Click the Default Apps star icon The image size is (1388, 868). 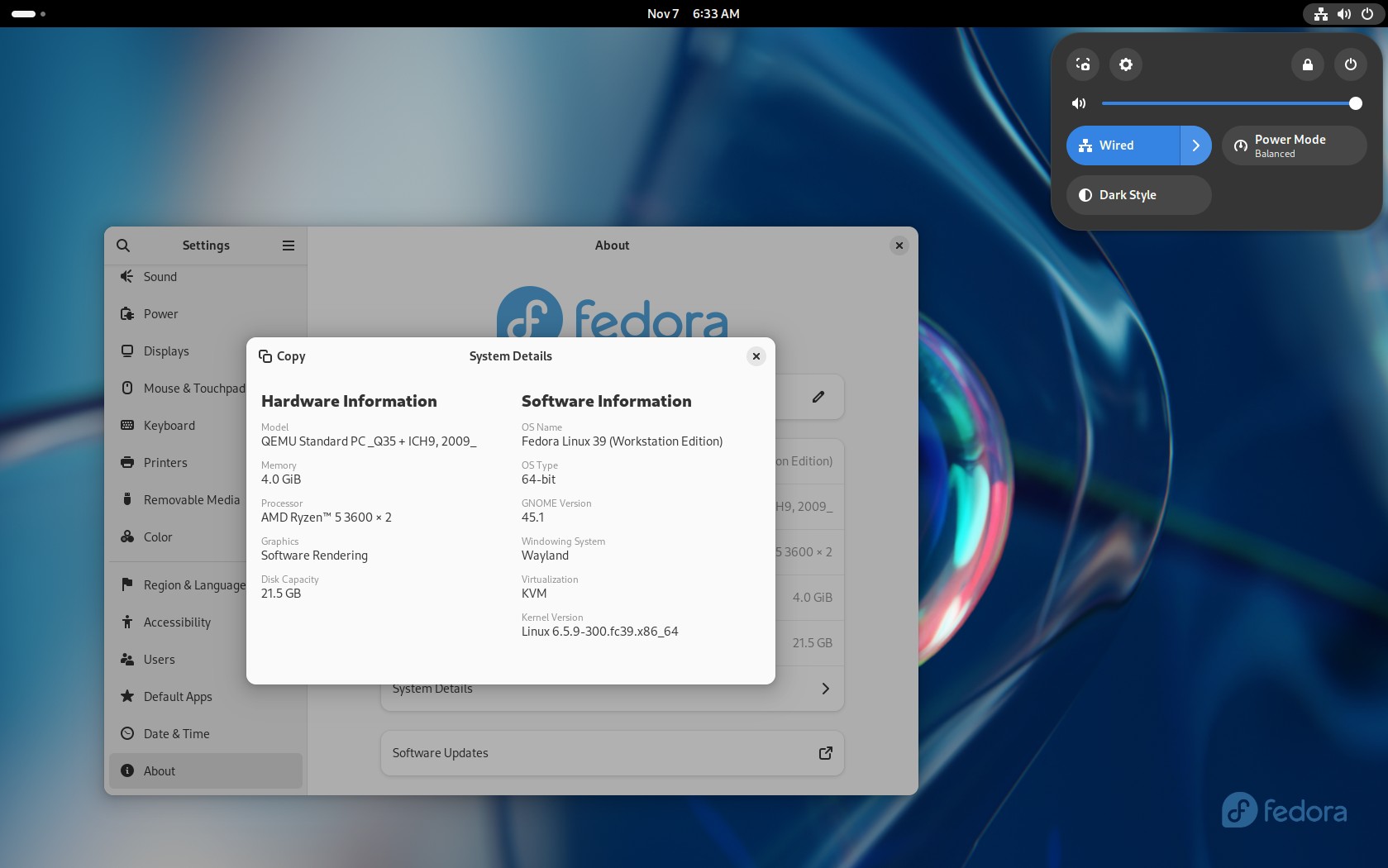click(126, 696)
